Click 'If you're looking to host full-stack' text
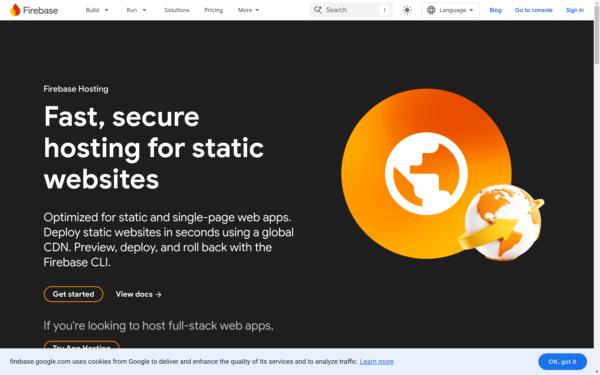 [158, 326]
